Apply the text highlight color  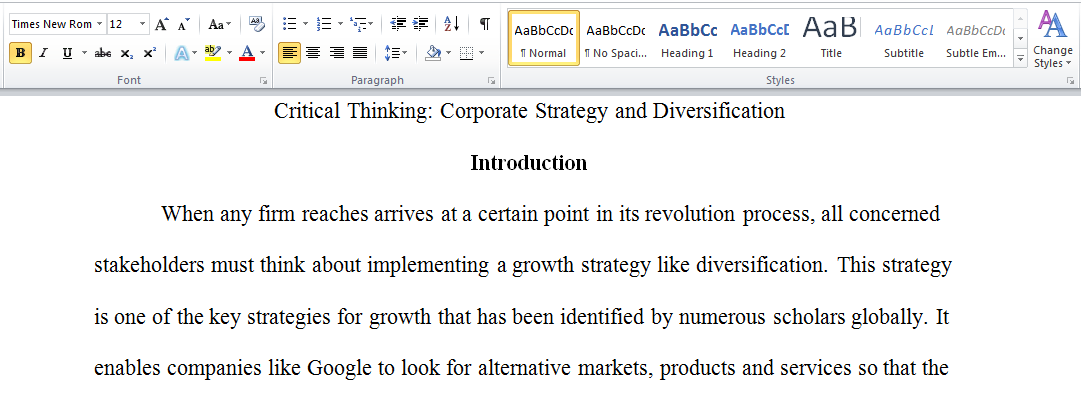213,53
